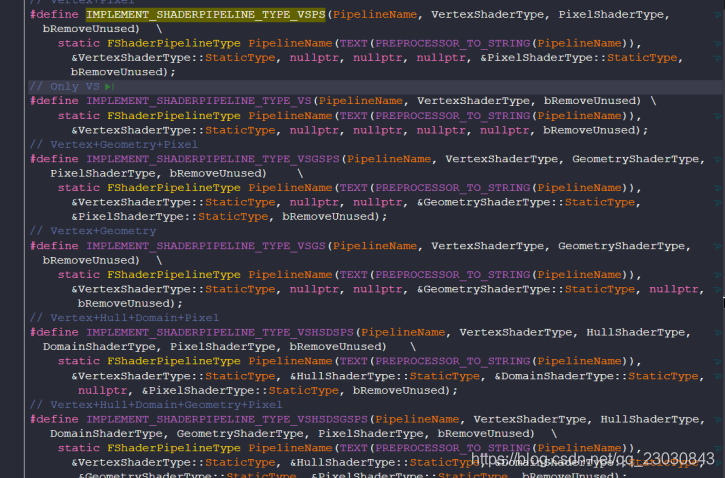Click PixelShaderType in the VSPS macro parameter list
This screenshot has width=725, height=478.
(x=611, y=14)
